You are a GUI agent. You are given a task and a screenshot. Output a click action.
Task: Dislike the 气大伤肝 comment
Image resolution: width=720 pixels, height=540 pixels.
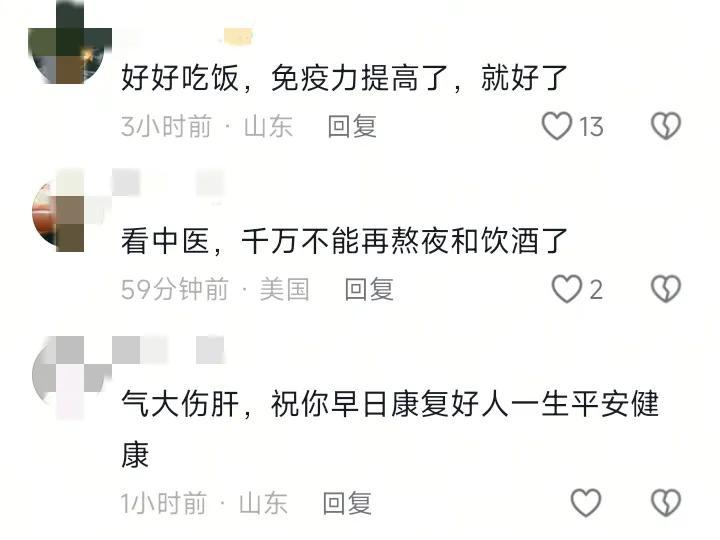point(666,502)
